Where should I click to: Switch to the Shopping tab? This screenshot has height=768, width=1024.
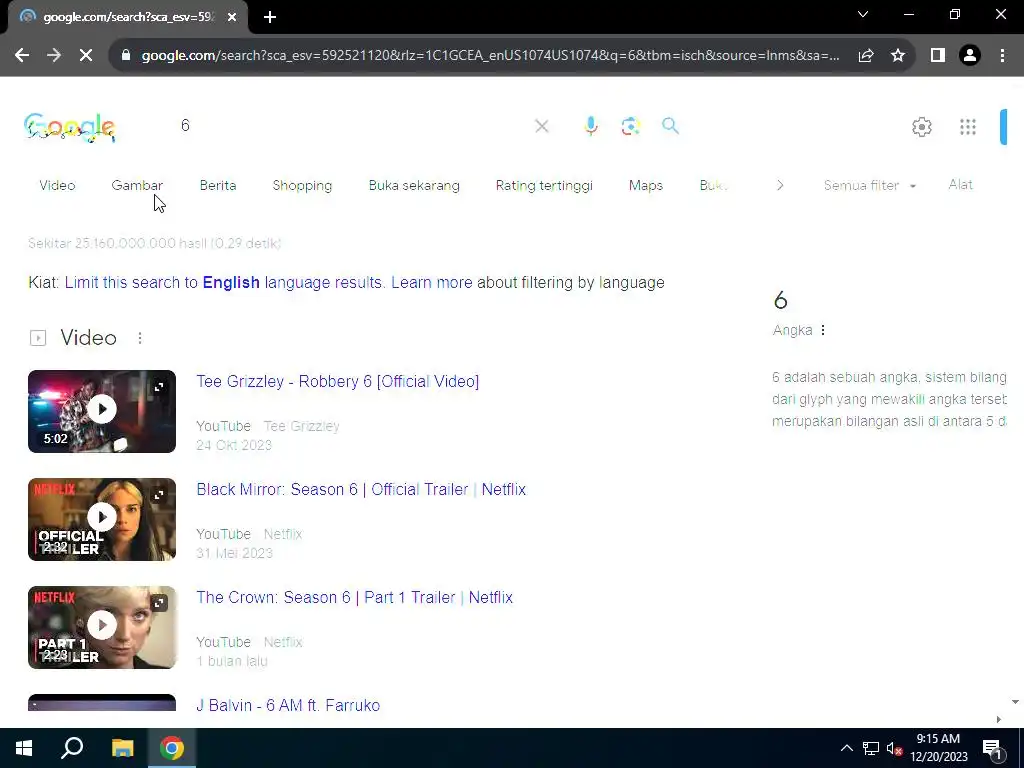302,185
